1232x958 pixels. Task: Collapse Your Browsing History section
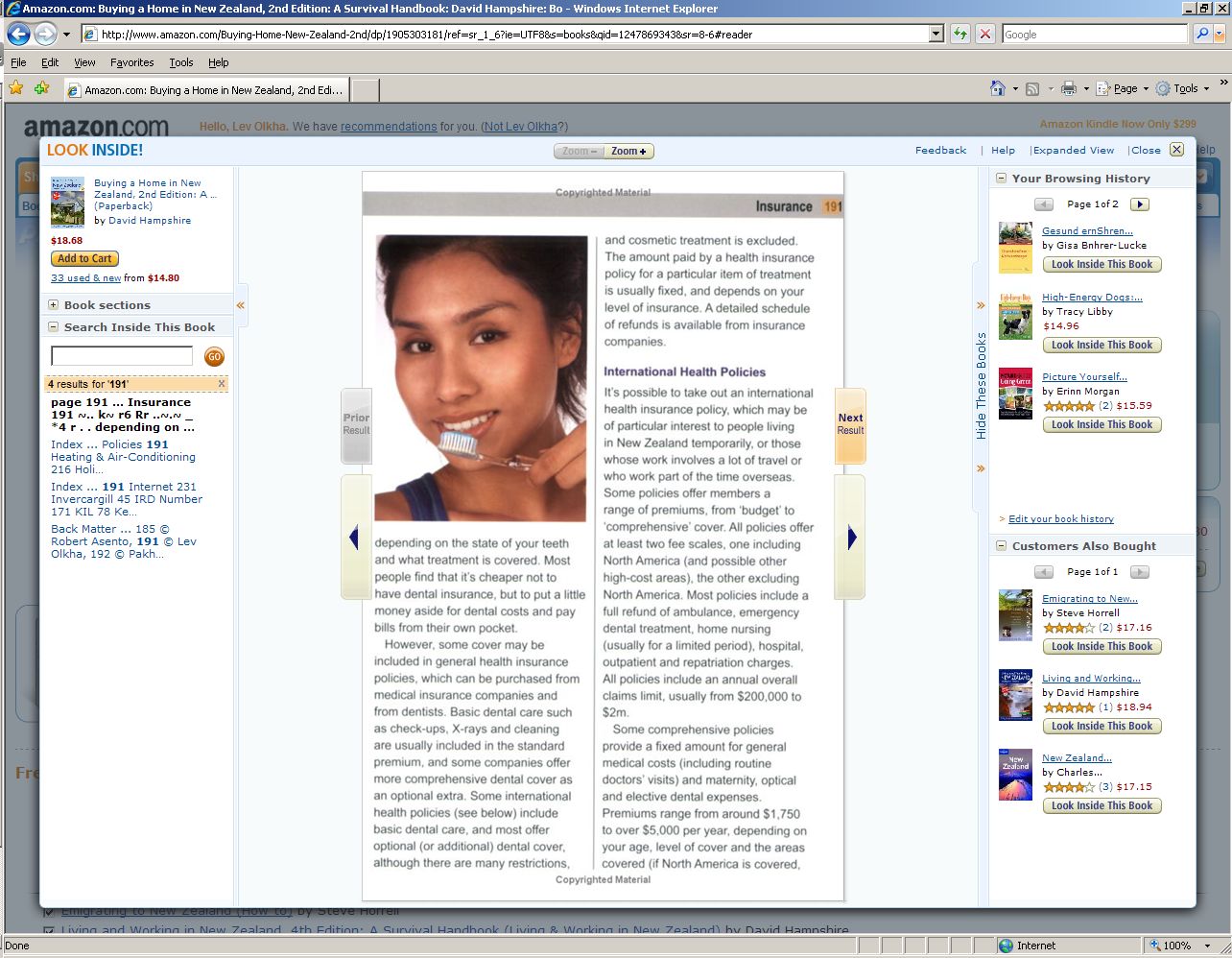click(1002, 179)
